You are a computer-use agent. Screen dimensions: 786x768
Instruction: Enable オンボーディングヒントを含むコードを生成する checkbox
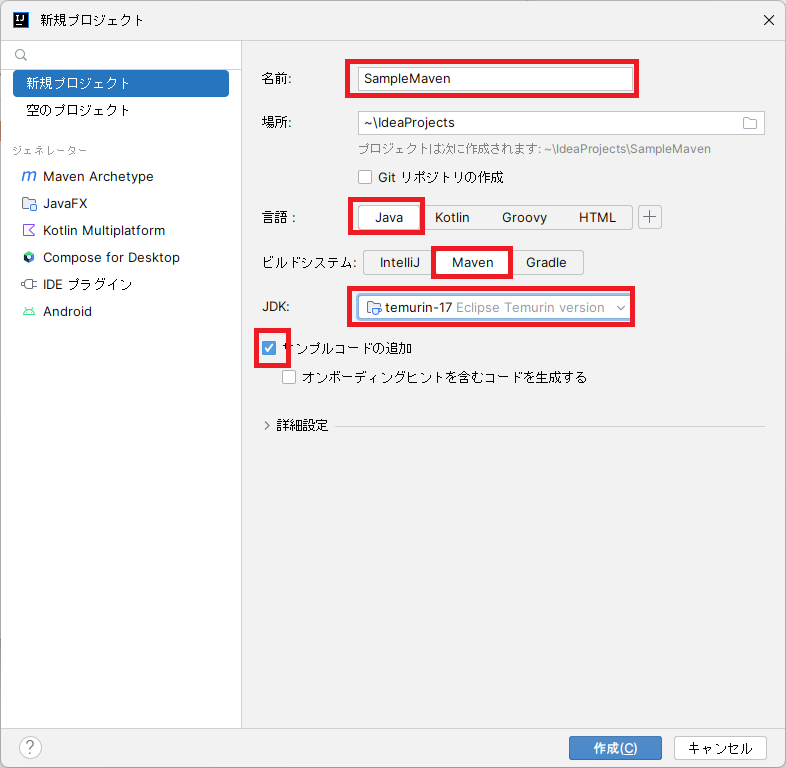(289, 377)
